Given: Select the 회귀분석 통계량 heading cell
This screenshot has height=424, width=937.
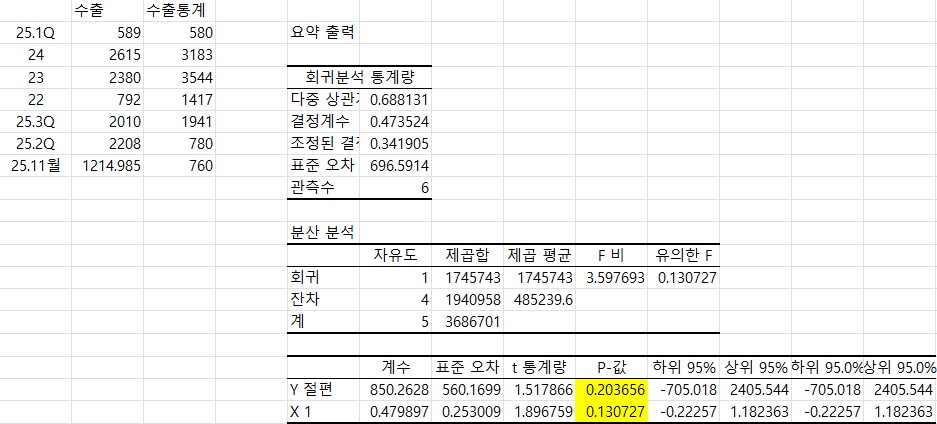Looking at the screenshot, I should point(358,77).
